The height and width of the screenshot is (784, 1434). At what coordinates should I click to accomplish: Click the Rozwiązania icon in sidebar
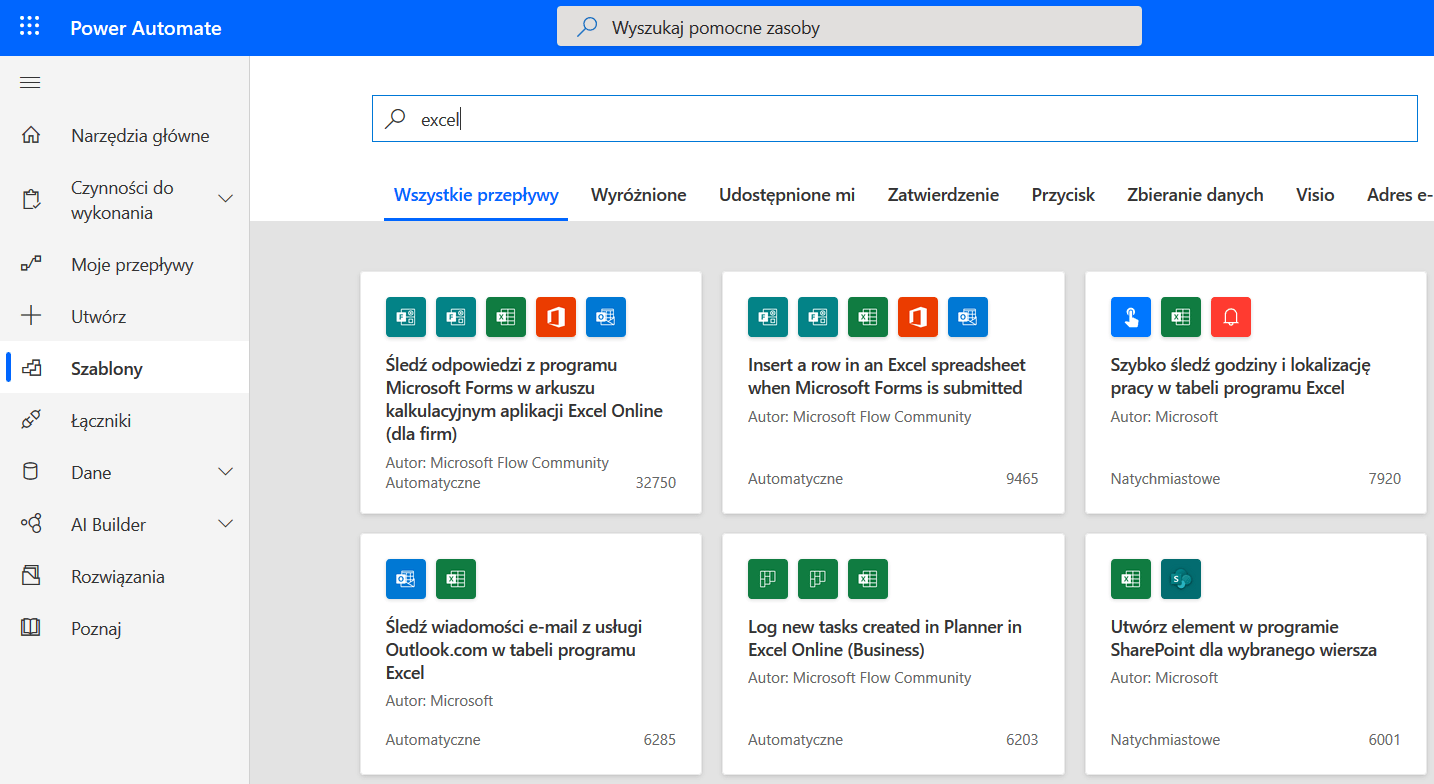tap(31, 577)
